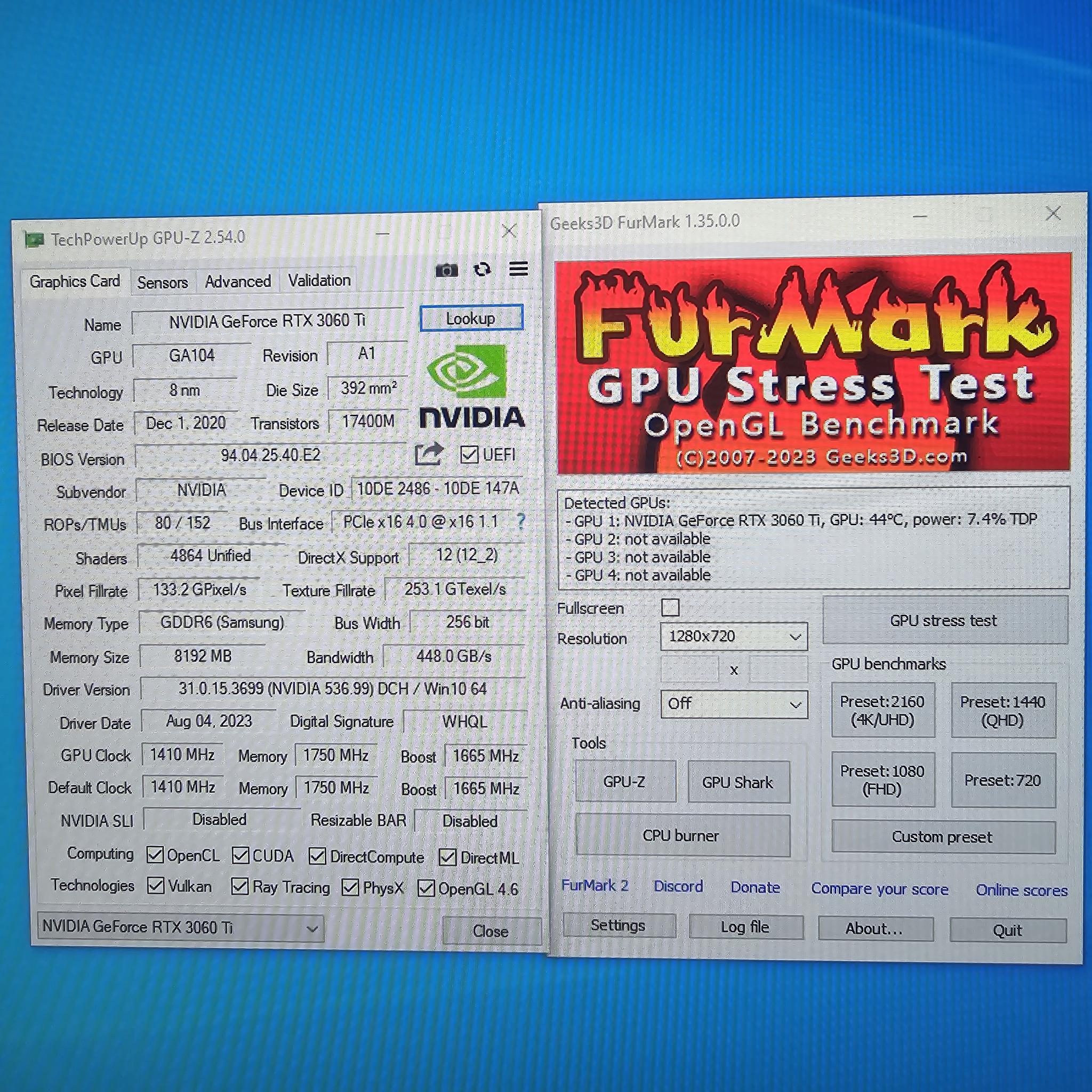Click the GPU-Z title bar app icon
This screenshot has height=1092, width=1092.
click(x=35, y=239)
